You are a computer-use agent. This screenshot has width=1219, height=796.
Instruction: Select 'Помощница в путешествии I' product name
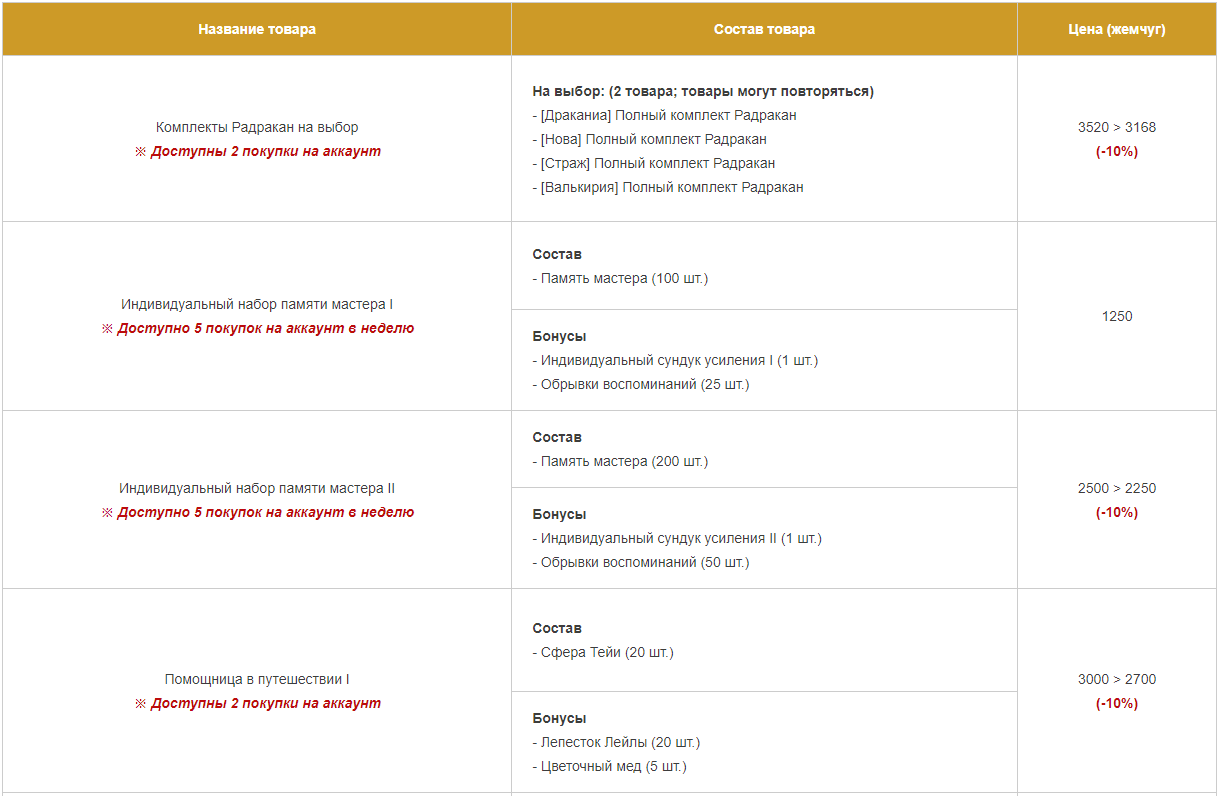(257, 679)
